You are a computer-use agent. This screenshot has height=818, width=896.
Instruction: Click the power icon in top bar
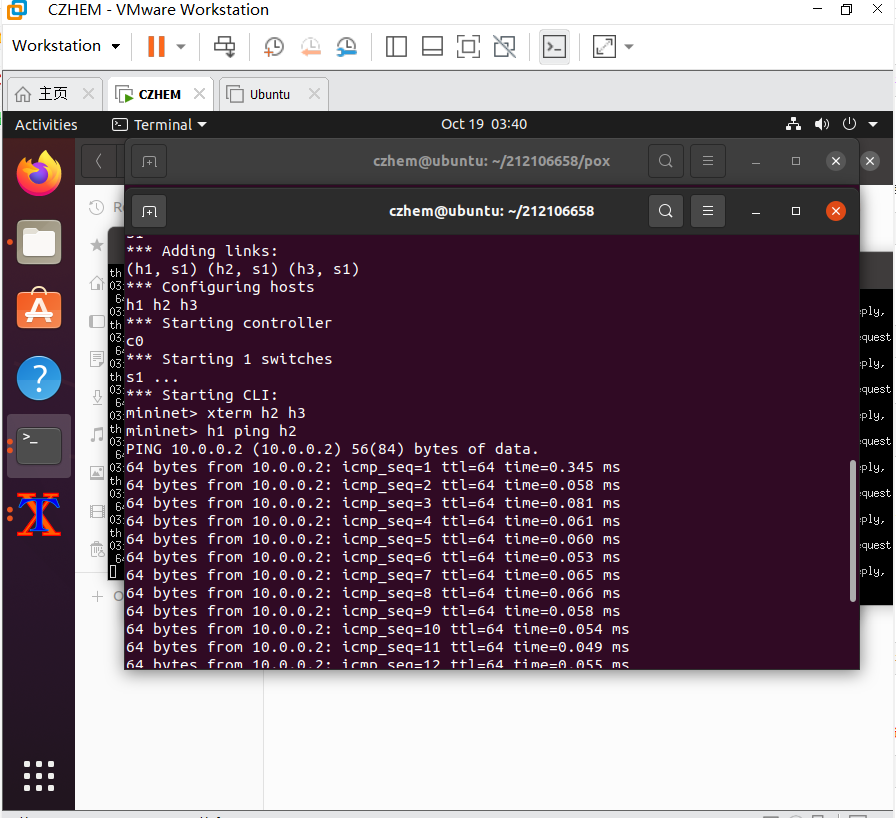pyautogui.click(x=849, y=124)
